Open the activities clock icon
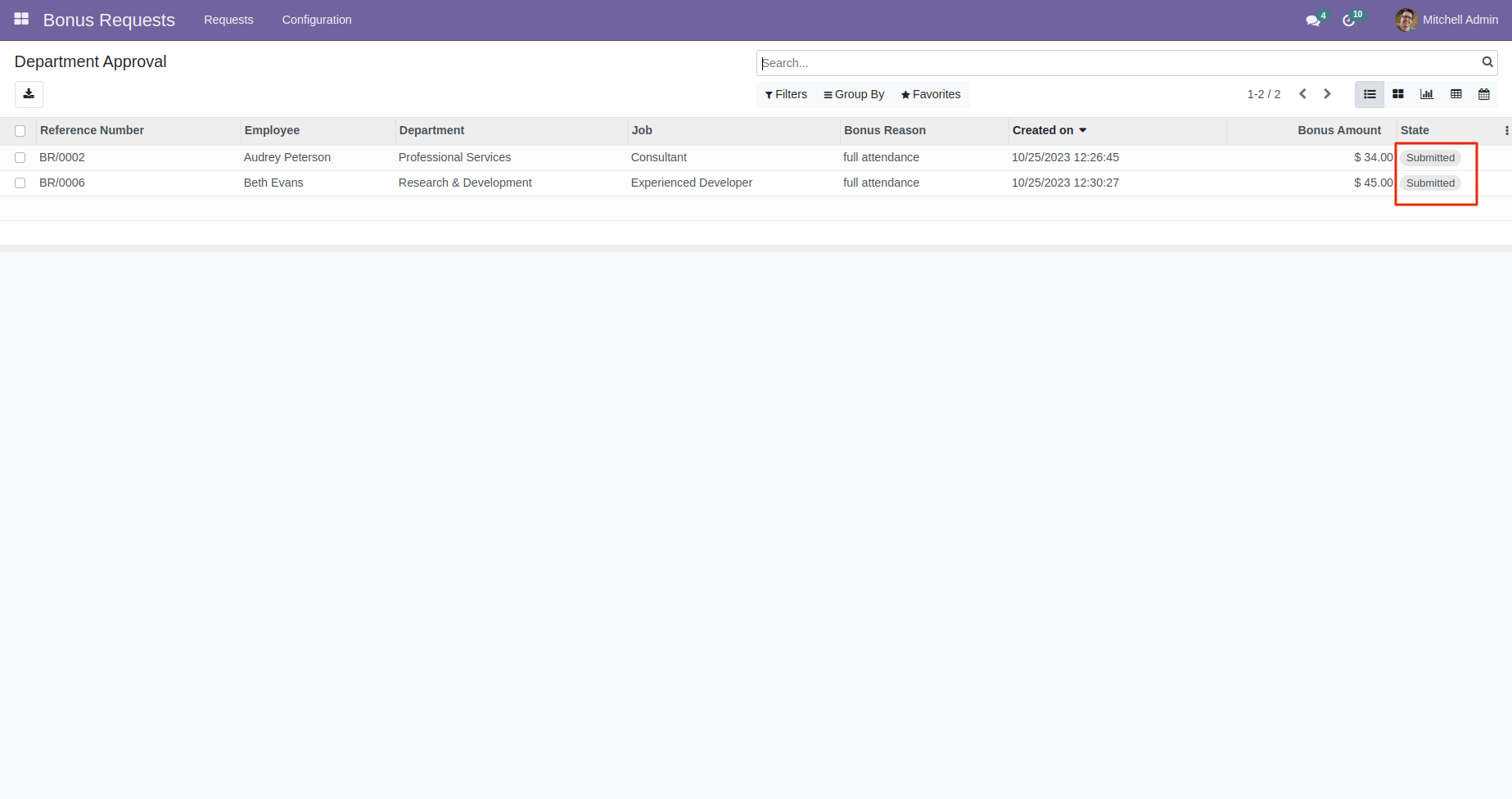The image size is (1512, 799). pos(1349,20)
